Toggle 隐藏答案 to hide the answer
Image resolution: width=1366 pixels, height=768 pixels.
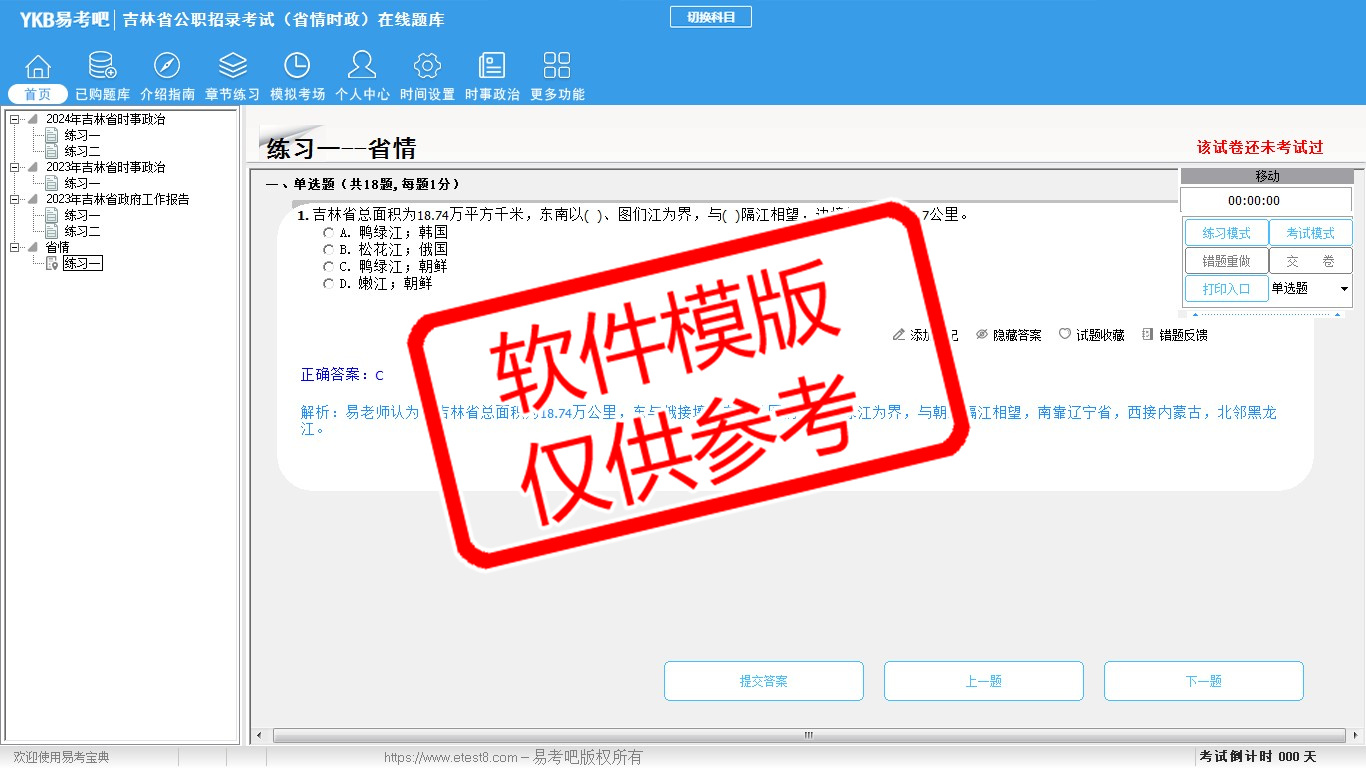click(1008, 335)
